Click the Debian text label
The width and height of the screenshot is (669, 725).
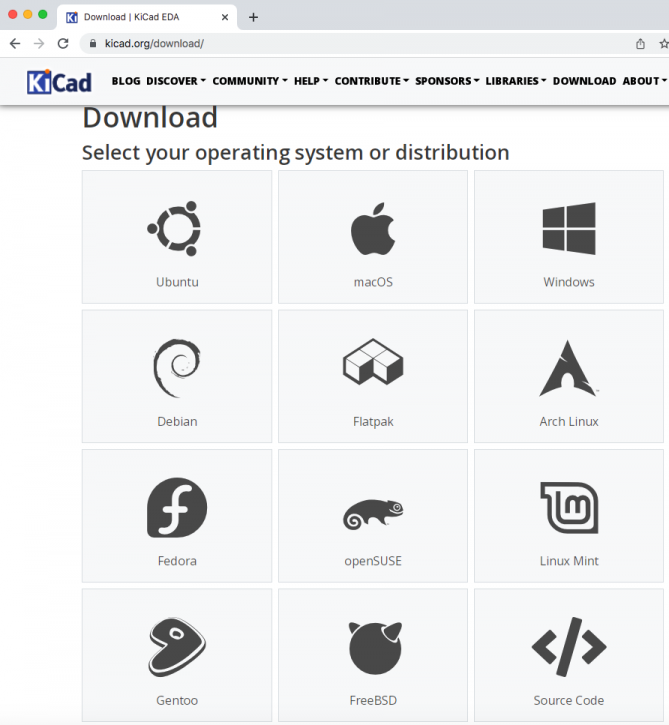click(x=177, y=422)
